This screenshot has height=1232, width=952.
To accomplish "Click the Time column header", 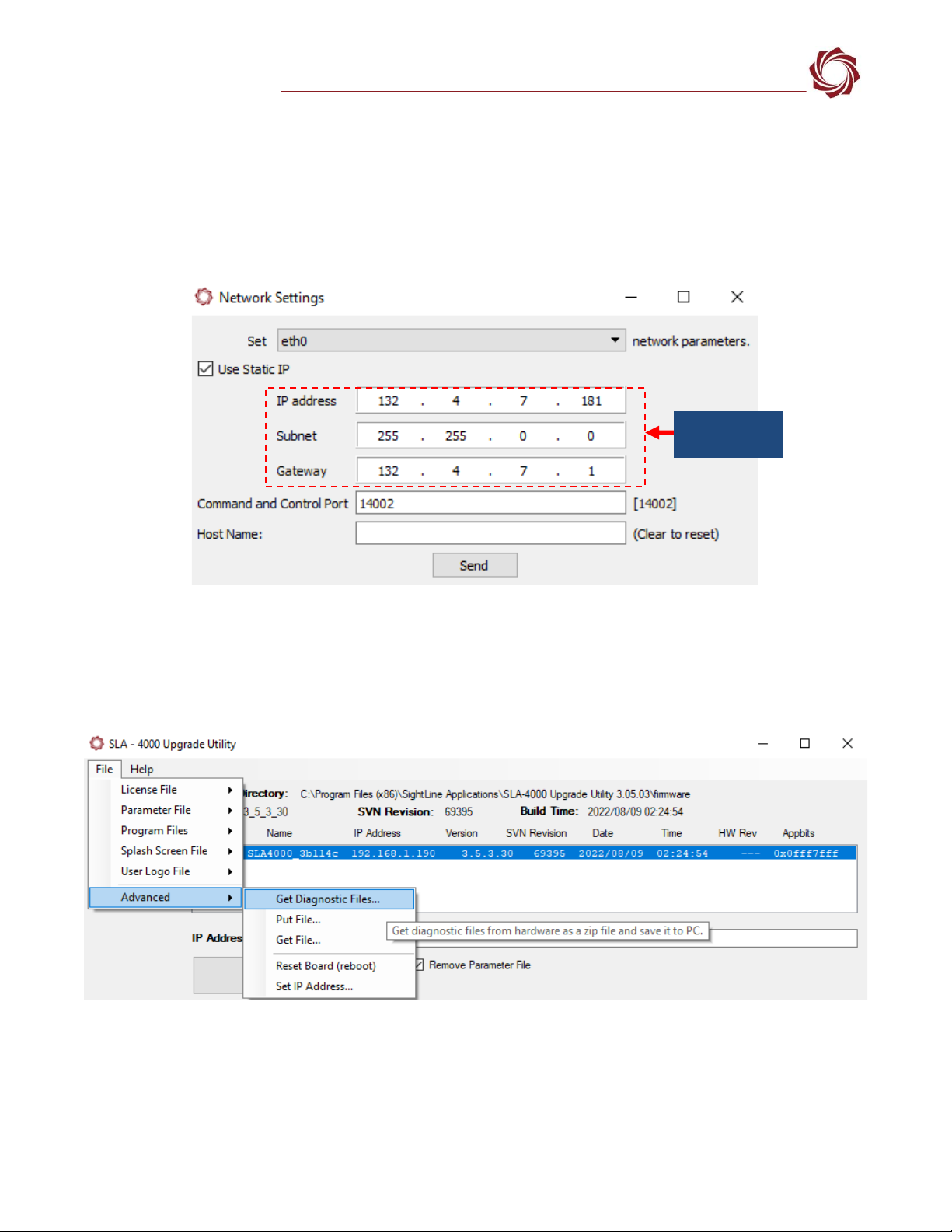I will tap(671, 833).
